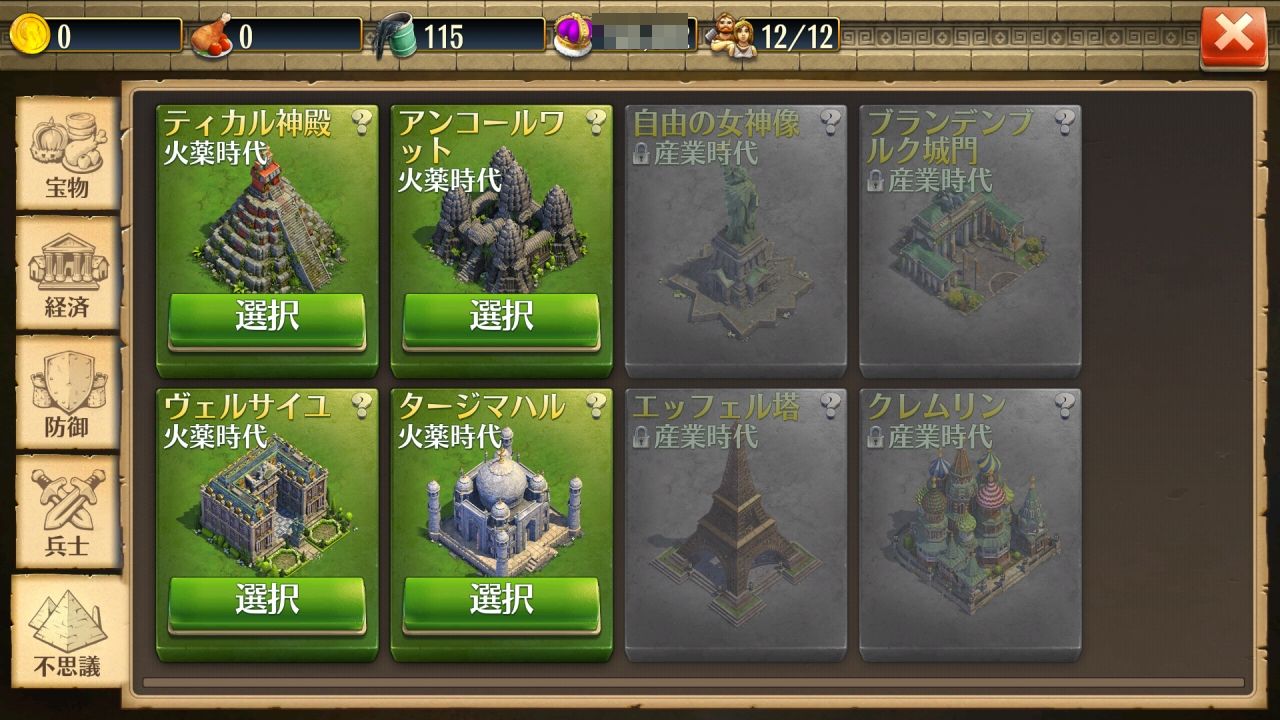This screenshot has width=1280, height=720.
Task: Switch to the 宝物 tab
Action: 68,155
